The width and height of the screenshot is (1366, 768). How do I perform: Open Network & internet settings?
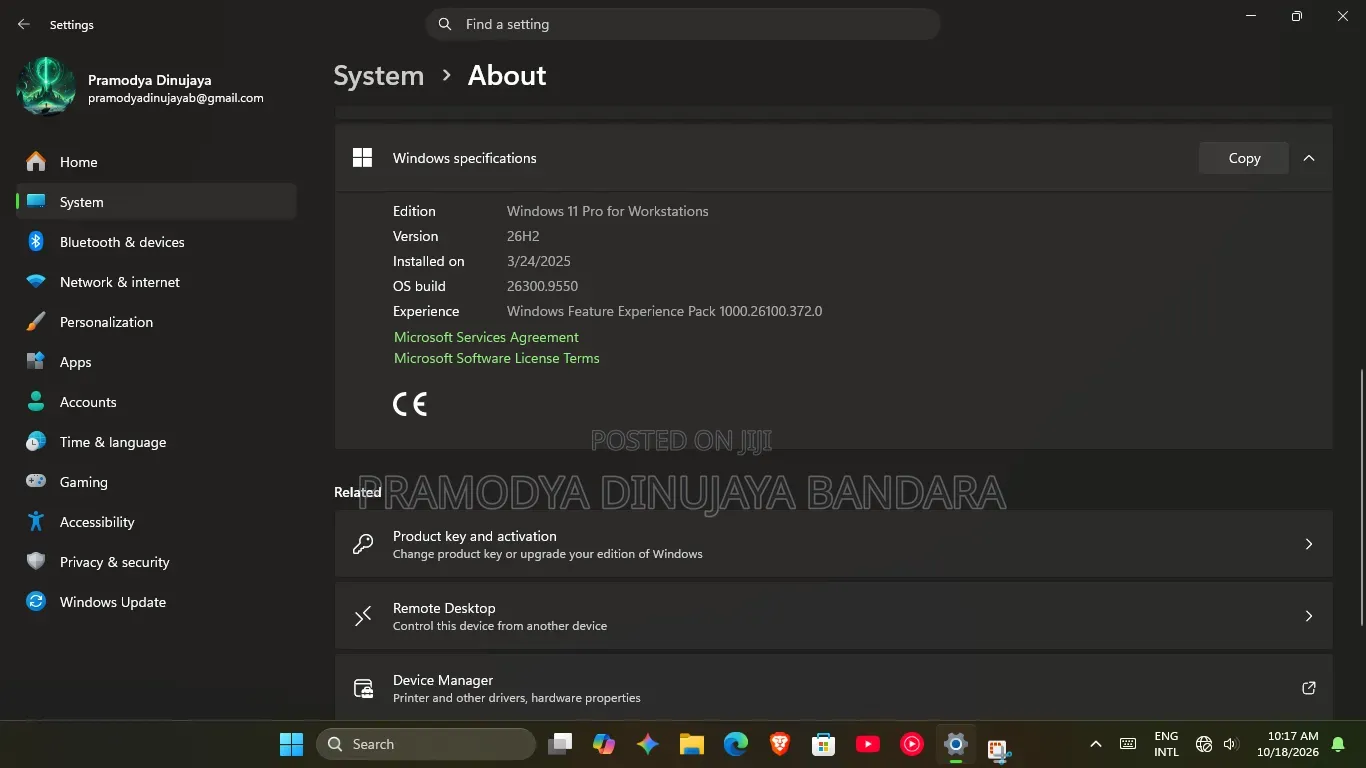point(156,282)
